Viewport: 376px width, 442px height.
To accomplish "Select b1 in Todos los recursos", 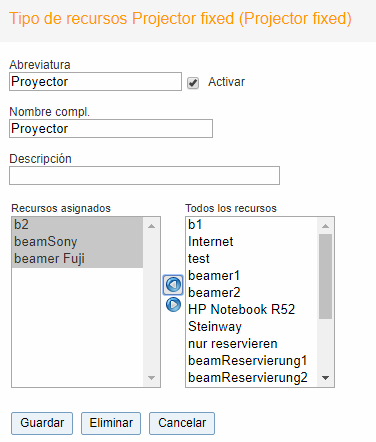I will [x=252, y=225].
